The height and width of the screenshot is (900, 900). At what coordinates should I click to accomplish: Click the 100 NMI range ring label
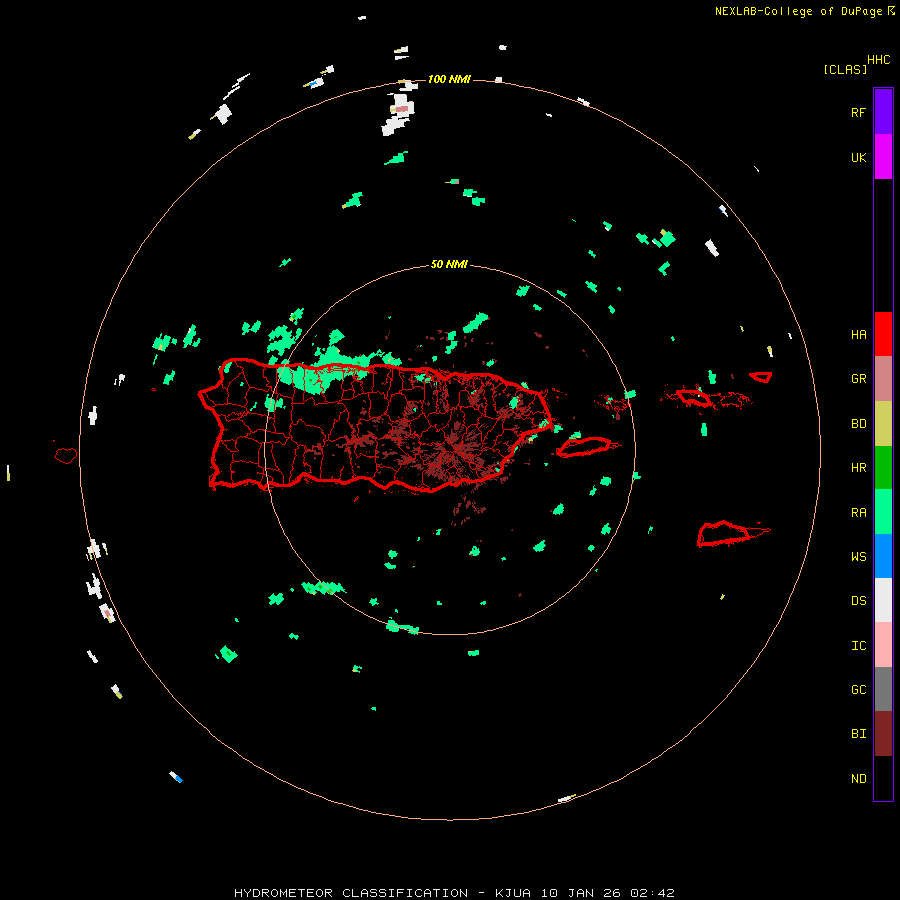[449, 79]
